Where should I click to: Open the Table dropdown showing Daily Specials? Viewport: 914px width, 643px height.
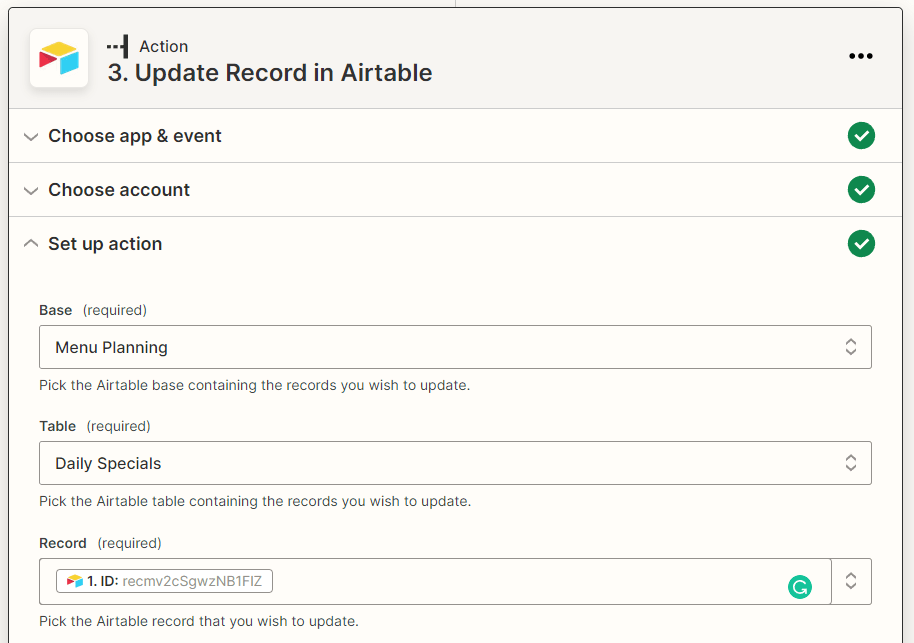tap(455, 463)
